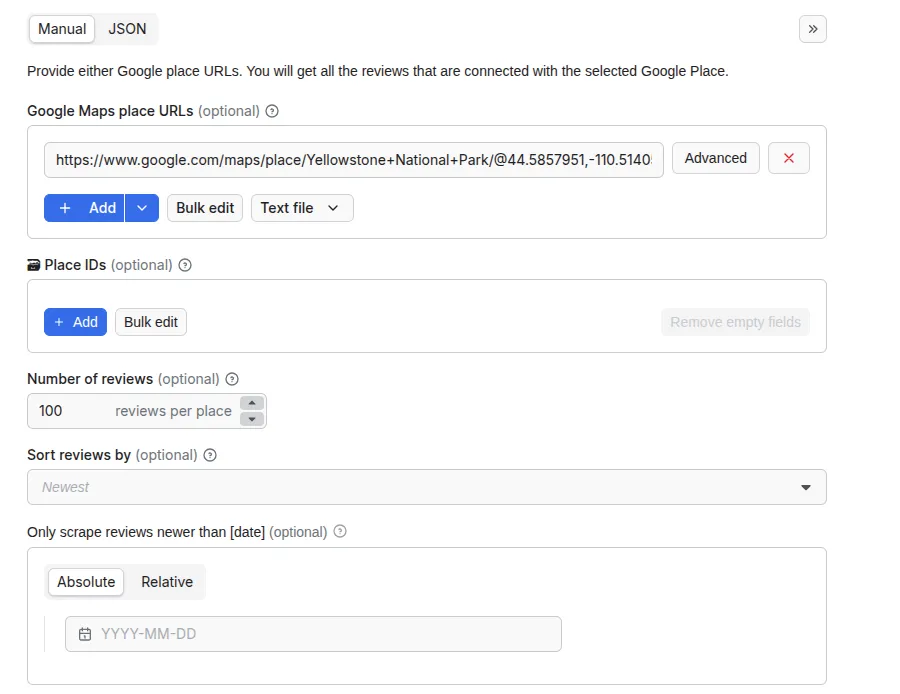This screenshot has height=694, width=900.
Task: Click Bulk edit under Place IDs
Action: 150,321
